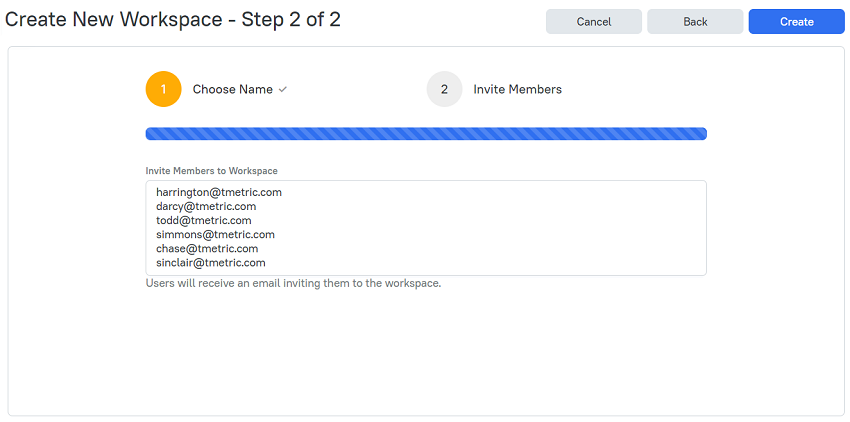
Task: Place cursor on darcy@tmetric.com line
Action: [206, 207]
